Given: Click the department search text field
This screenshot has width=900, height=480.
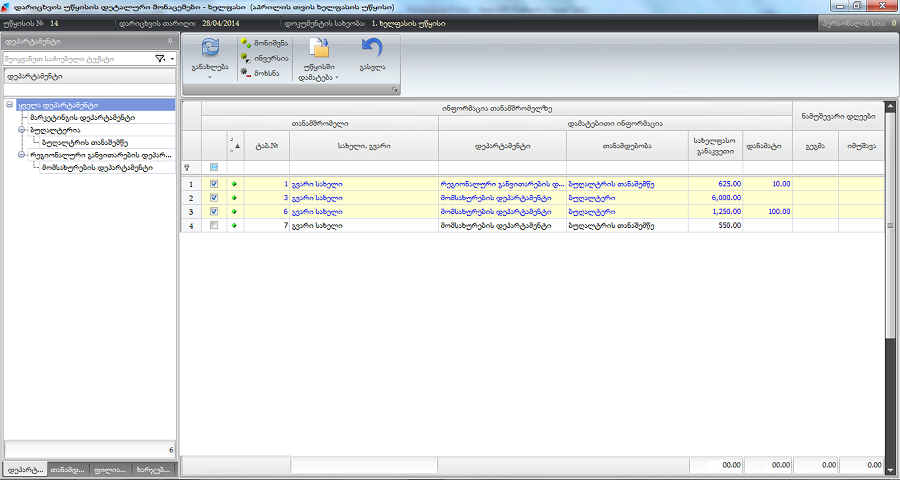Looking at the screenshot, I should click(78, 59).
